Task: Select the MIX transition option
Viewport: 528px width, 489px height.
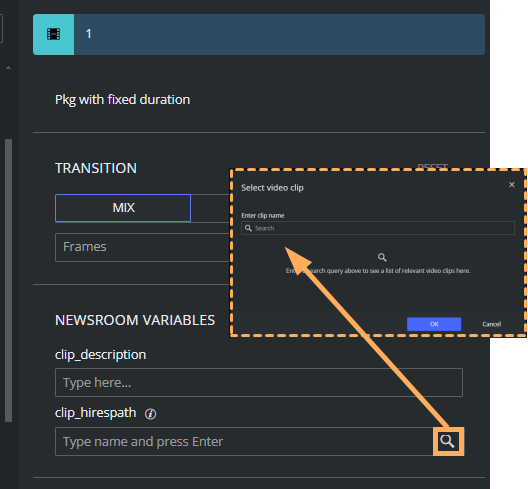Action: [123, 208]
